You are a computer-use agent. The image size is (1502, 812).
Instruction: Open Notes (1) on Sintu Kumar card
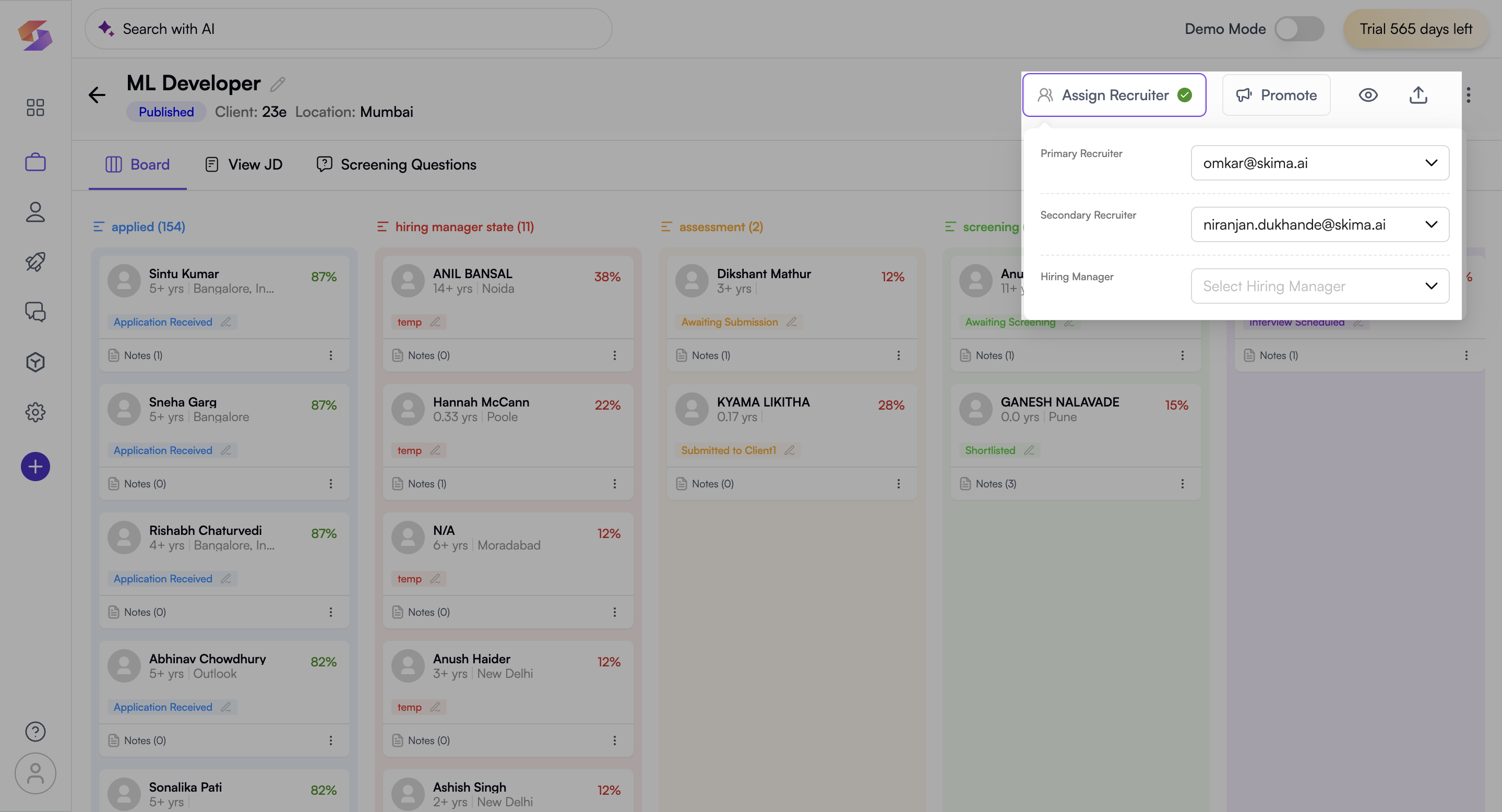click(136, 355)
